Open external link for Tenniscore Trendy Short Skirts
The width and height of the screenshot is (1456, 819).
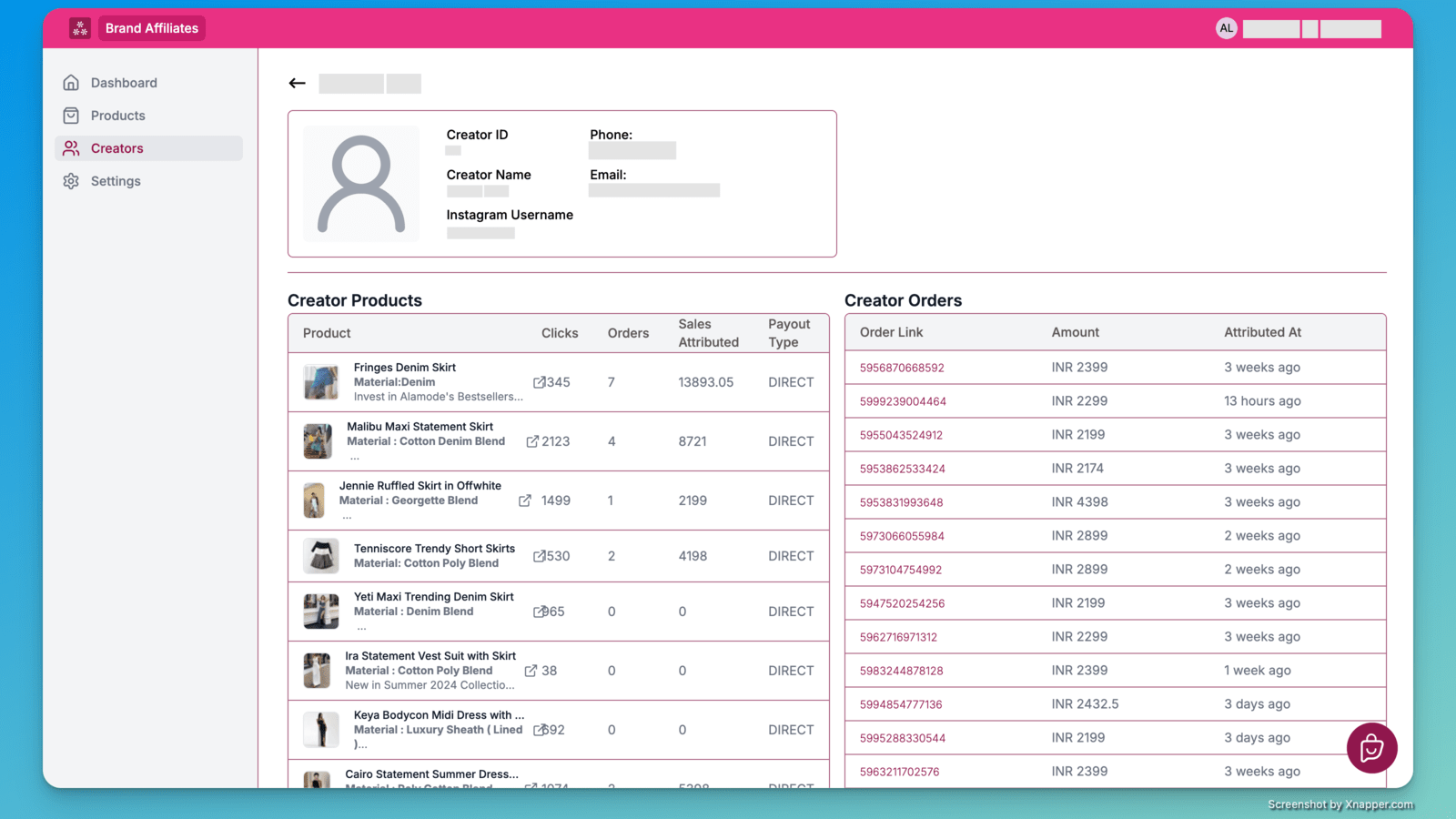pos(539,556)
